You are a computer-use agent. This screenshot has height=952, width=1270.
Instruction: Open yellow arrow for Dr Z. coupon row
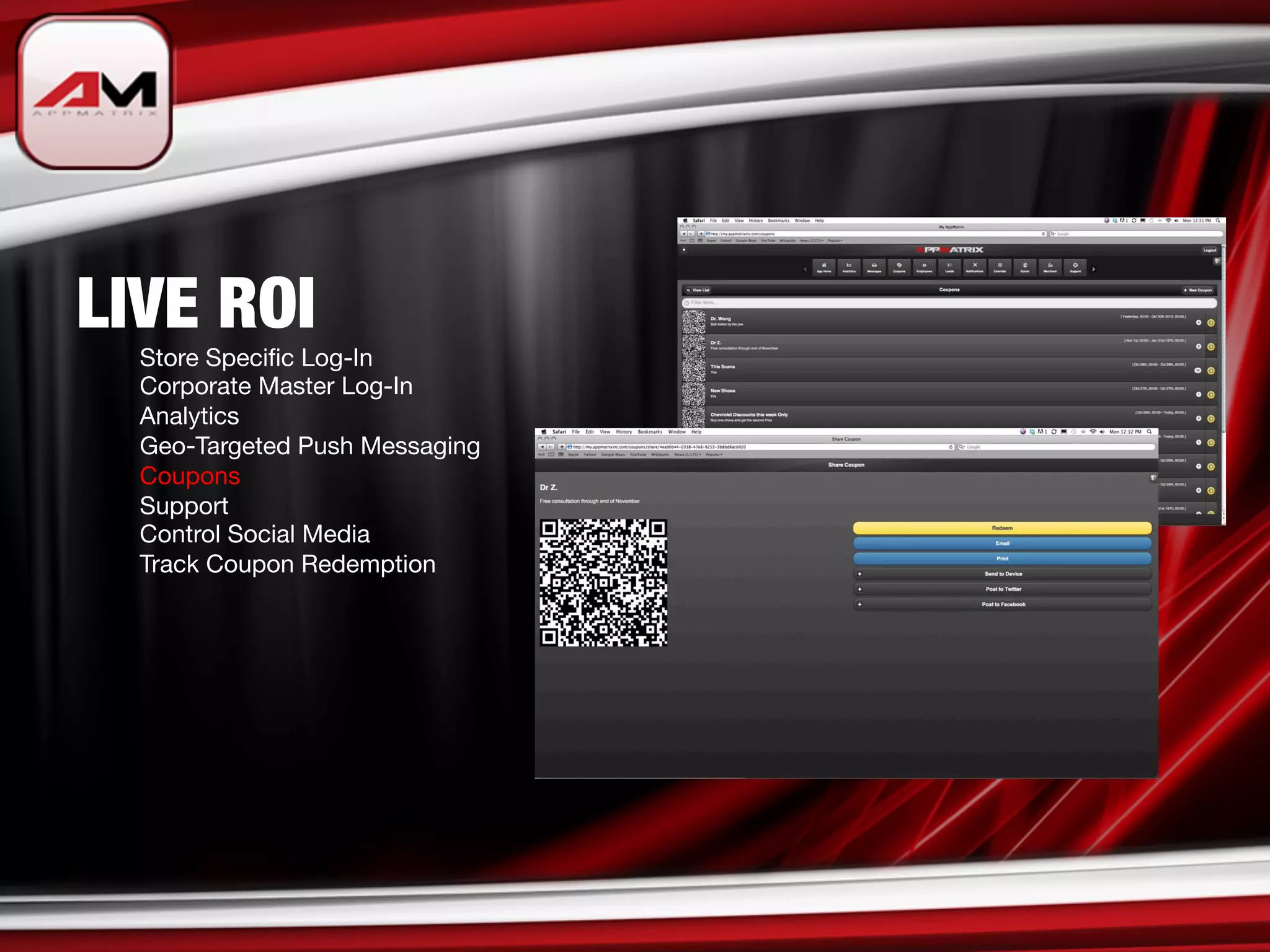(x=1210, y=347)
